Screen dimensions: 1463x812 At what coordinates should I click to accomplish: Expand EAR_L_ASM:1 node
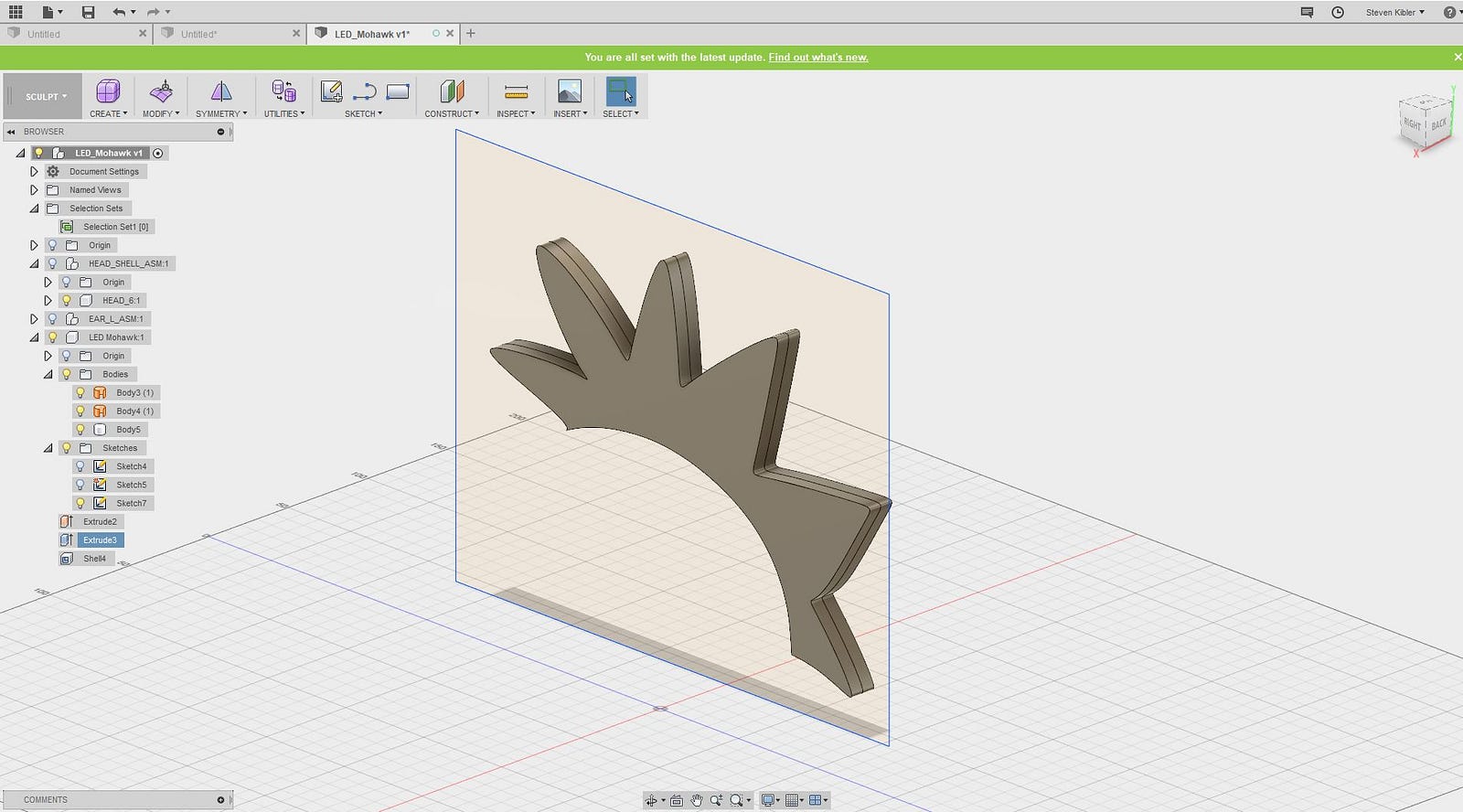[34, 318]
